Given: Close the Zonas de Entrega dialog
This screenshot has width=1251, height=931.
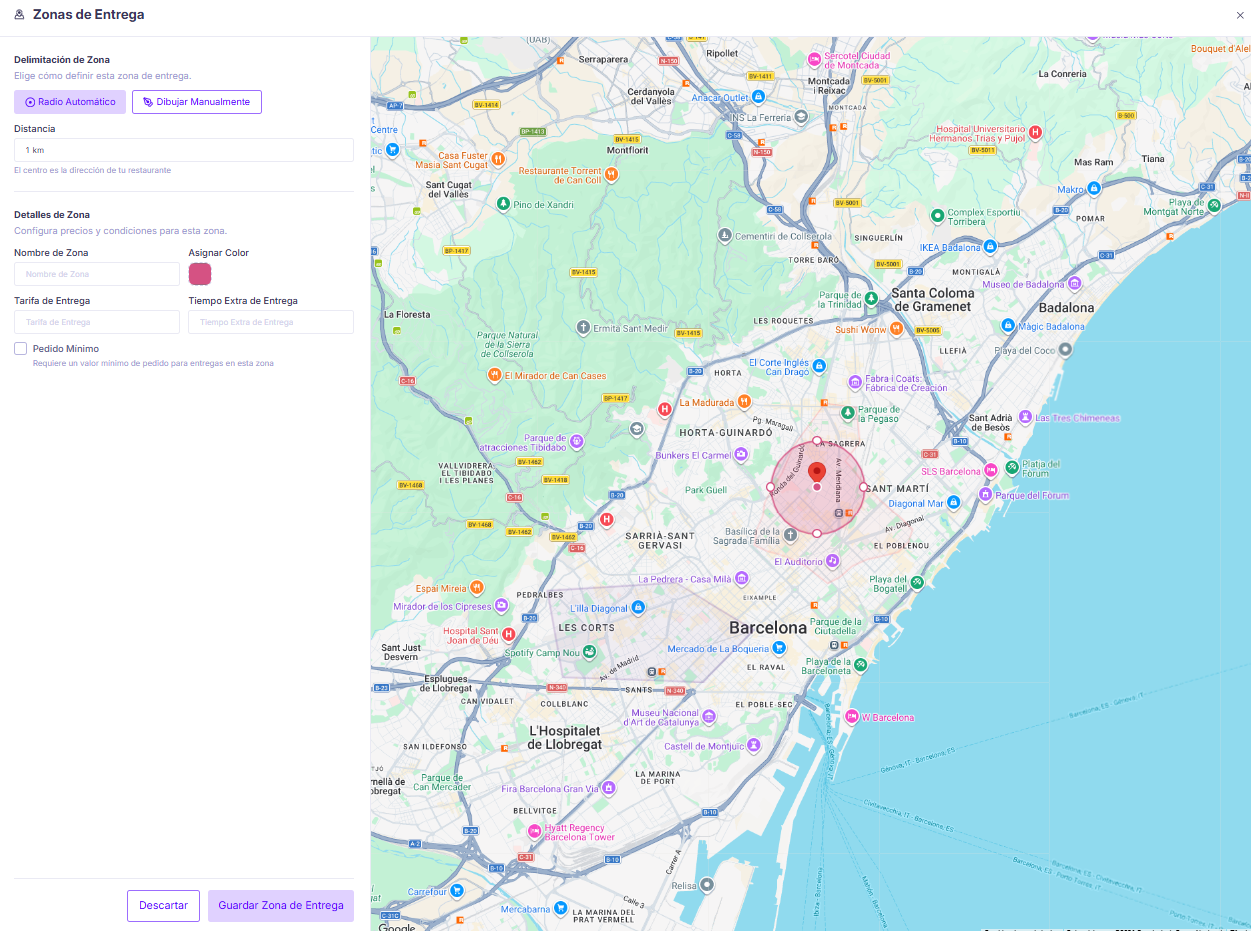Looking at the screenshot, I should 1240,15.
